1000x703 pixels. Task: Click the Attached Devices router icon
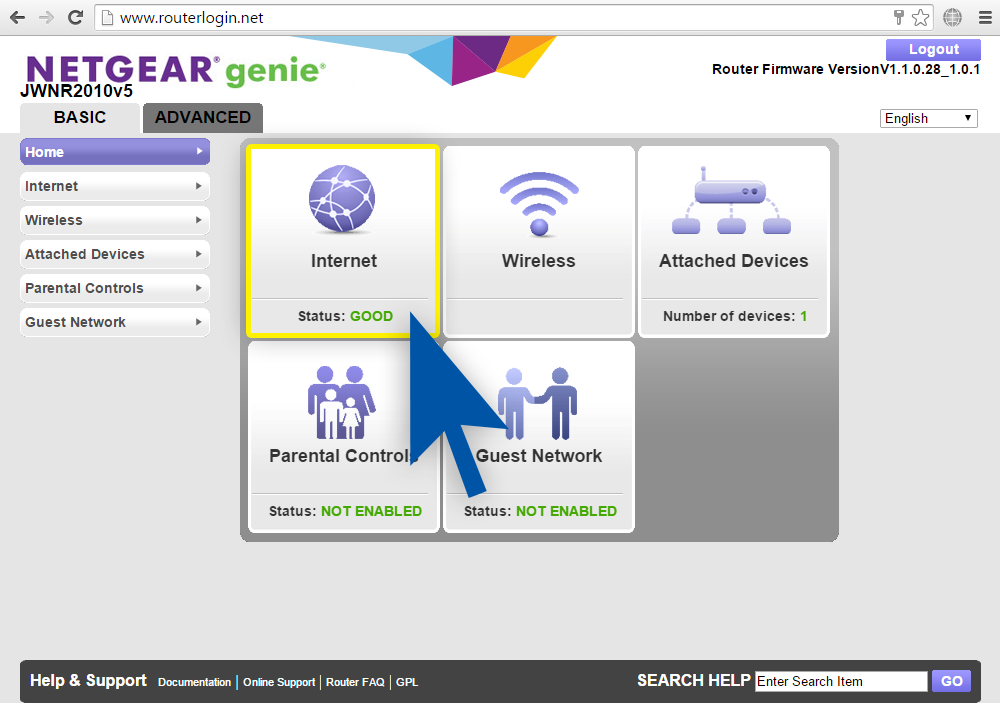(x=732, y=200)
